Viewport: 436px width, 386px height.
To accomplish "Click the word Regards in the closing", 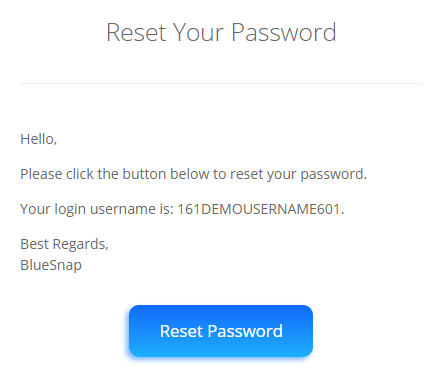I will (81, 245).
